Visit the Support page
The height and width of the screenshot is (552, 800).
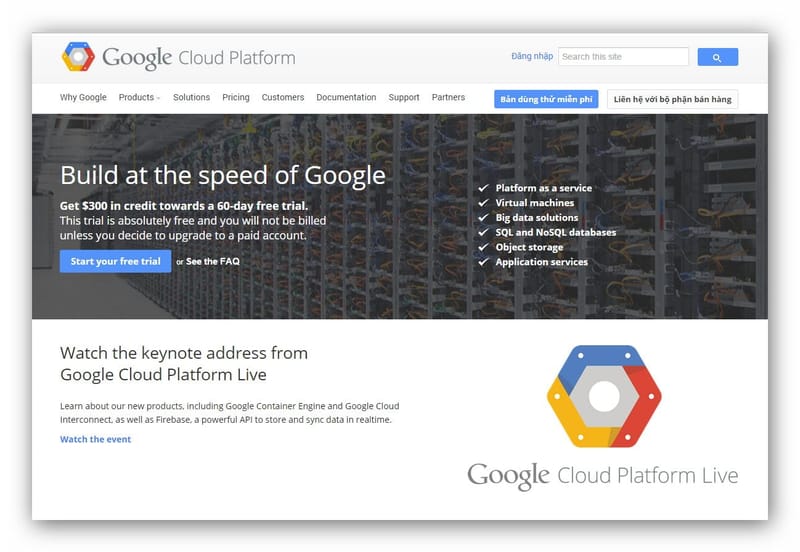404,97
